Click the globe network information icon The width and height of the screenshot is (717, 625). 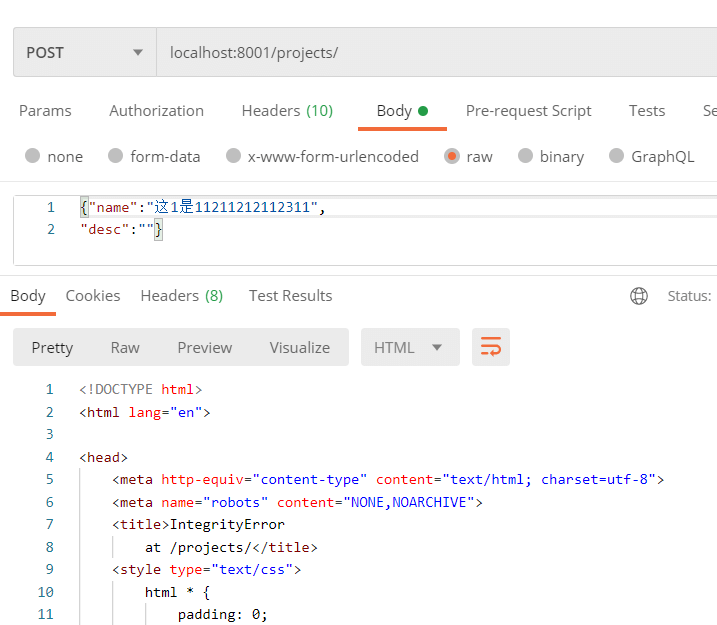[639, 296]
